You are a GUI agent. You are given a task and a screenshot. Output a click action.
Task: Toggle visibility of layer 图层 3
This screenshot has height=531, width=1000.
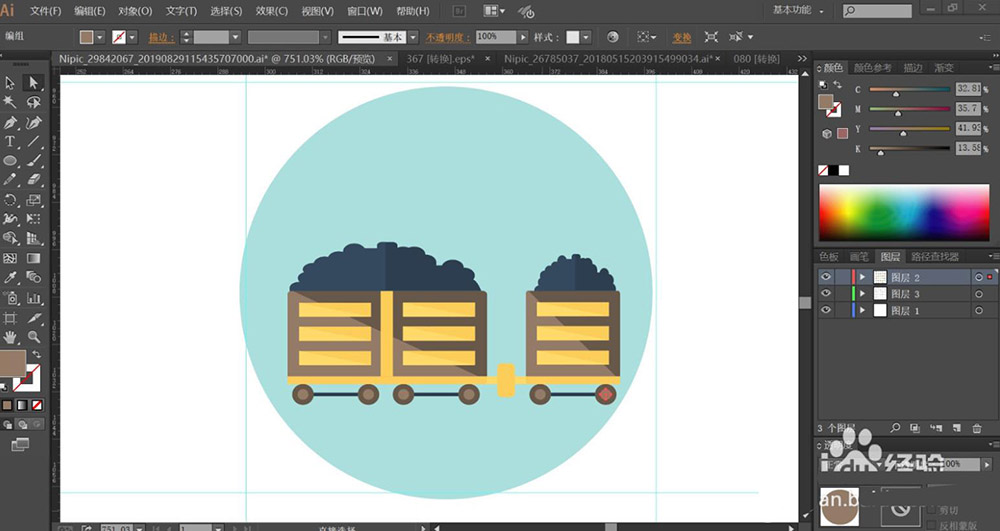826,294
